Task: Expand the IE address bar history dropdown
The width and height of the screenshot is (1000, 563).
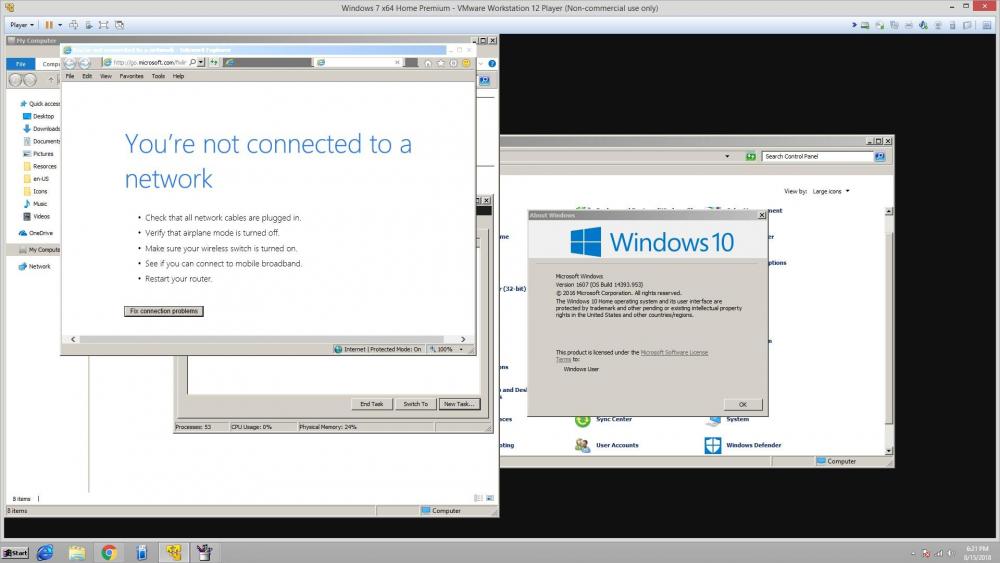Action: 201,62
